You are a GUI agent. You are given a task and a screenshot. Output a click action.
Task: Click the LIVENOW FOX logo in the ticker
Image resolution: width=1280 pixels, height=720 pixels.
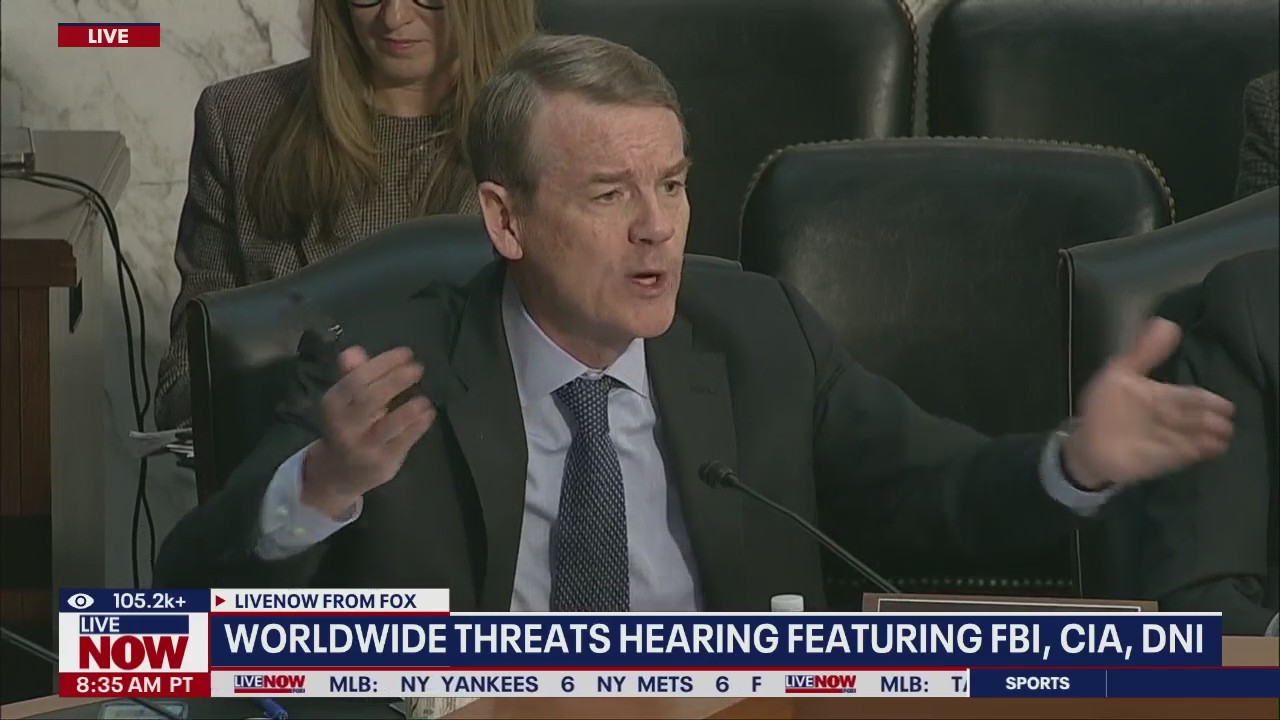click(x=268, y=684)
